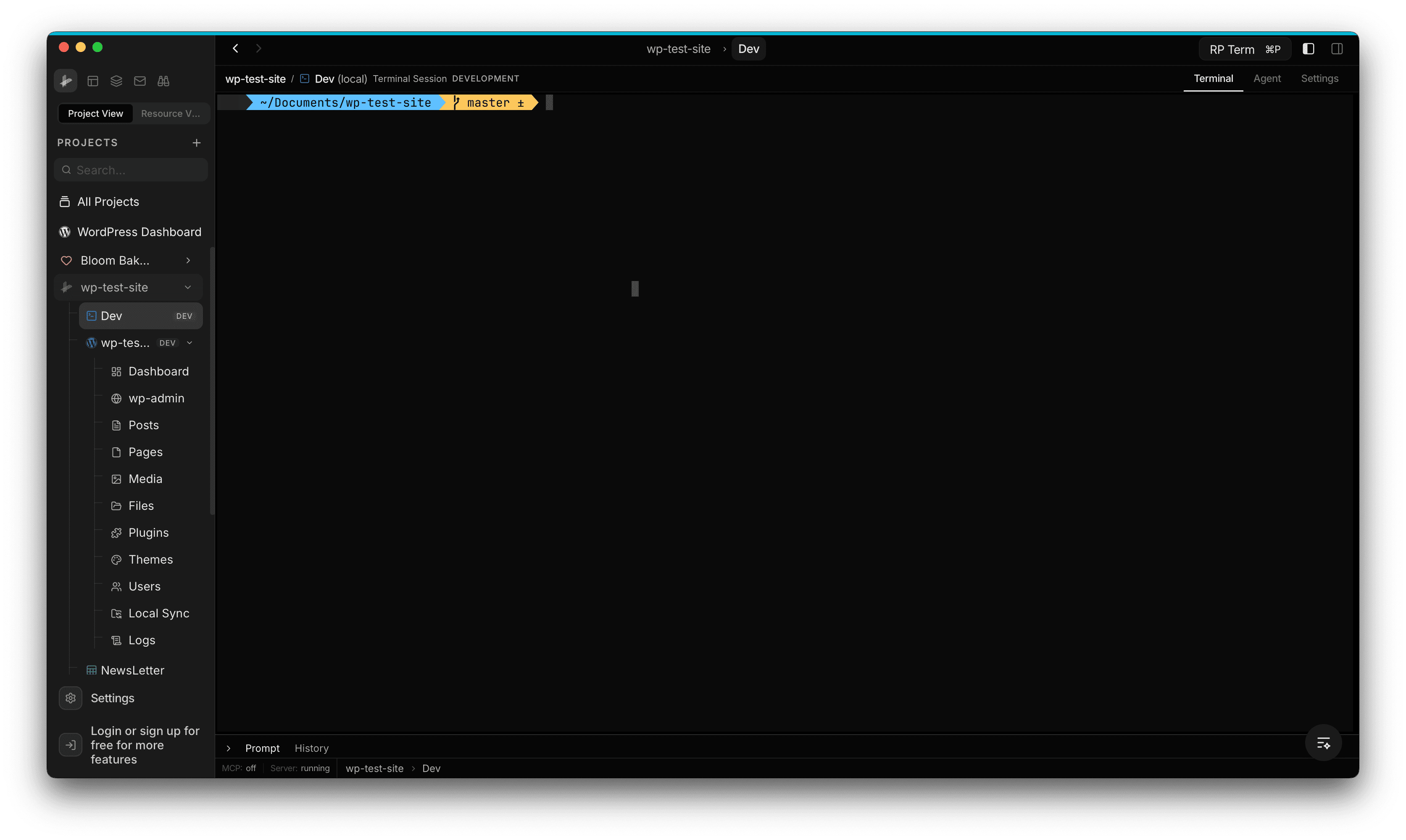Open the Local Sync sidebar item
The image size is (1406, 840).
point(158,613)
